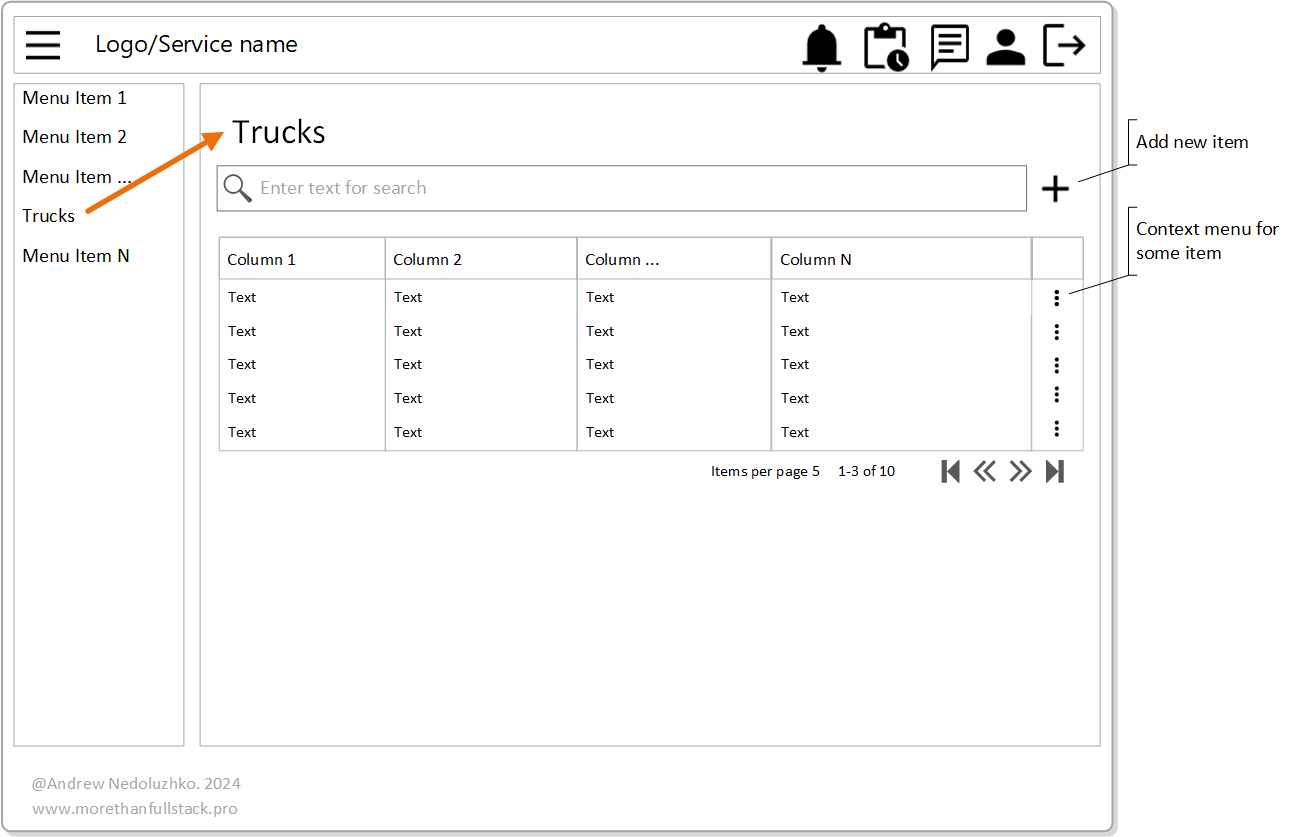Go to the first page of results
Viewport: 1295px width, 837px height.
[x=950, y=471]
